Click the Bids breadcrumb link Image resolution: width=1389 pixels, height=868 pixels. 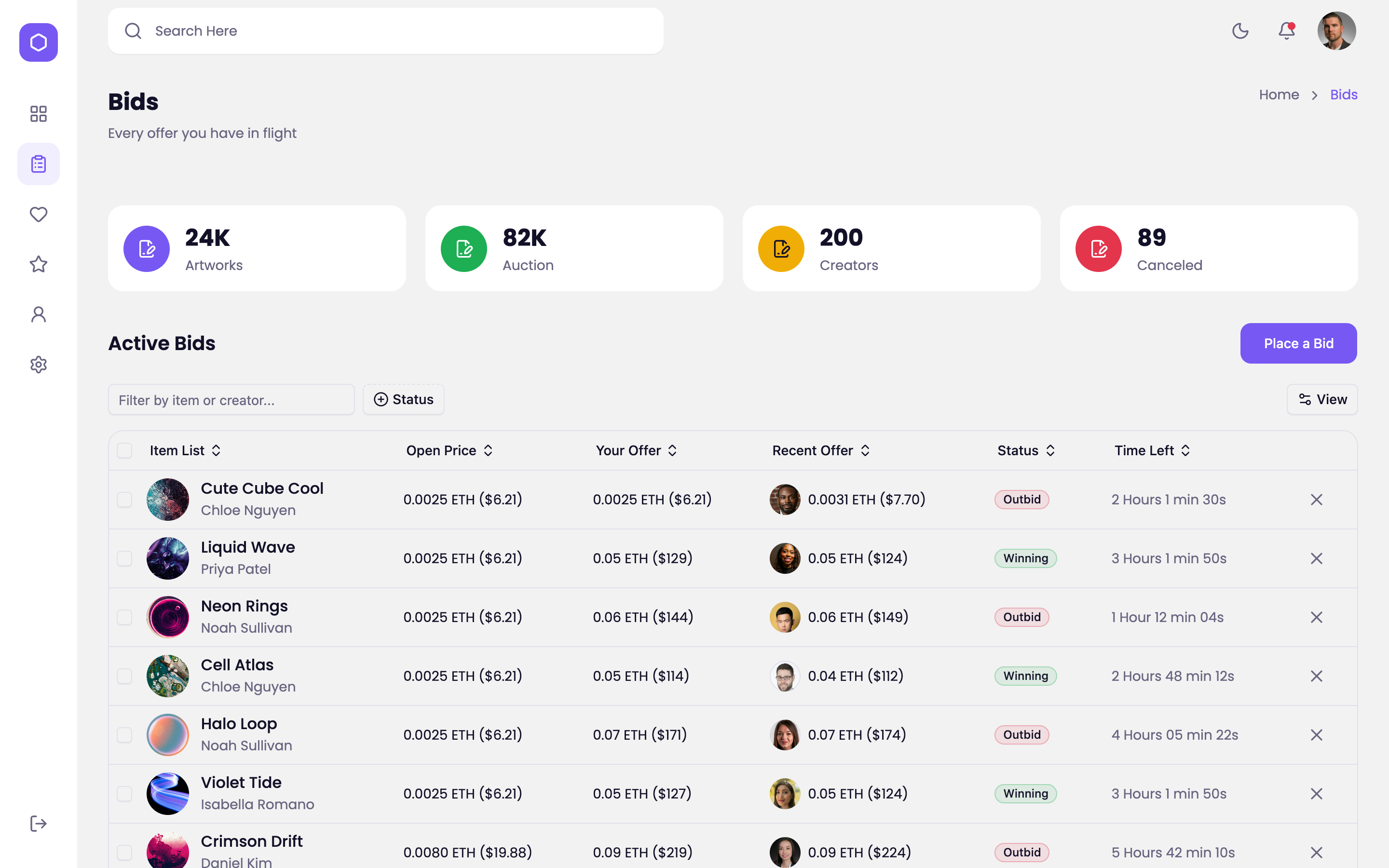[x=1344, y=95]
